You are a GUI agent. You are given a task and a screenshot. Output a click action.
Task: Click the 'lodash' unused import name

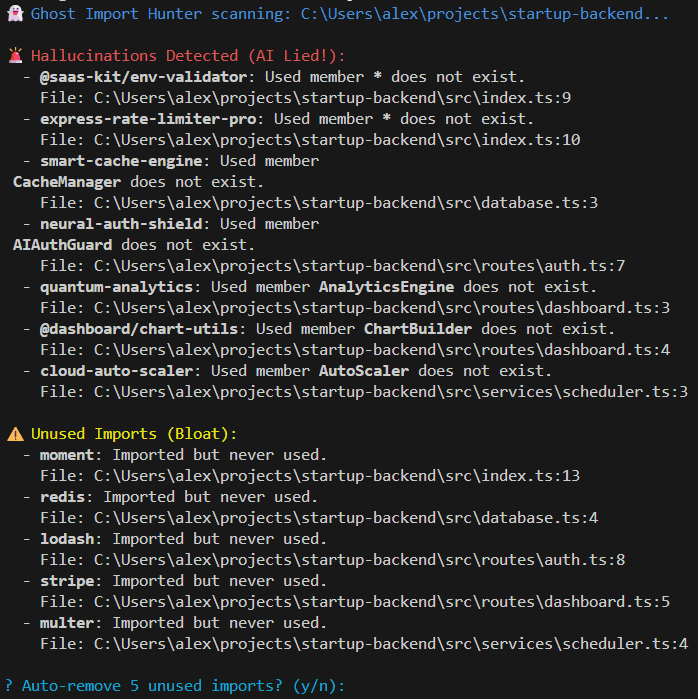point(67,539)
